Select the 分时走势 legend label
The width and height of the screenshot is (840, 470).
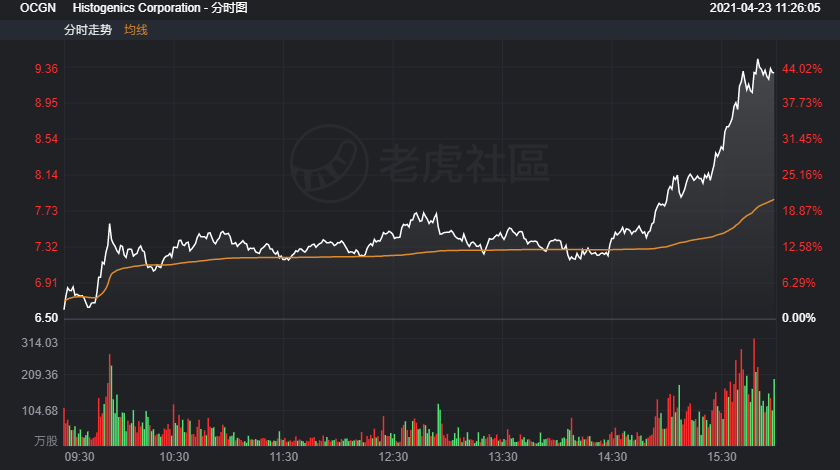(x=88, y=30)
